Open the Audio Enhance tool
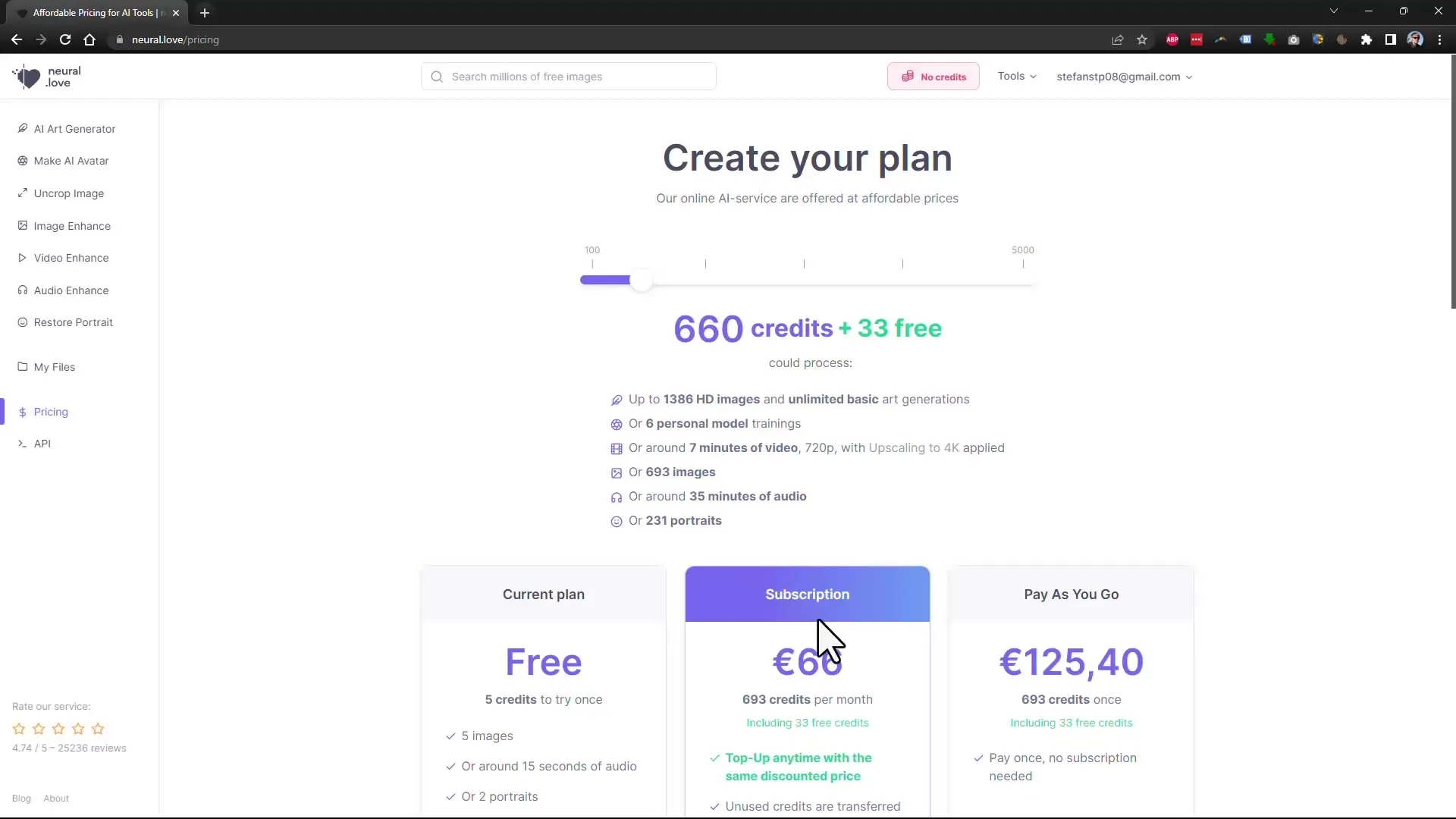1456x819 pixels. pyautogui.click(x=70, y=290)
